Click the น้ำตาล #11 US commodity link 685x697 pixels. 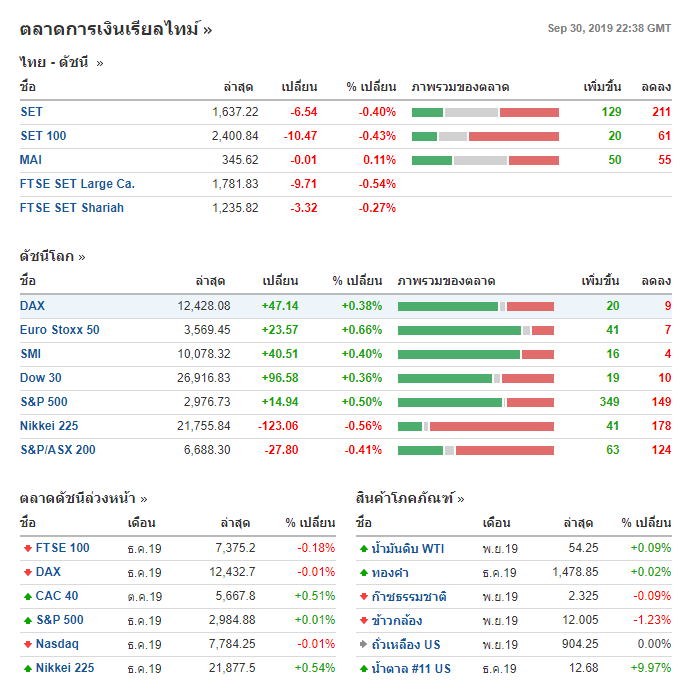pyautogui.click(x=411, y=668)
